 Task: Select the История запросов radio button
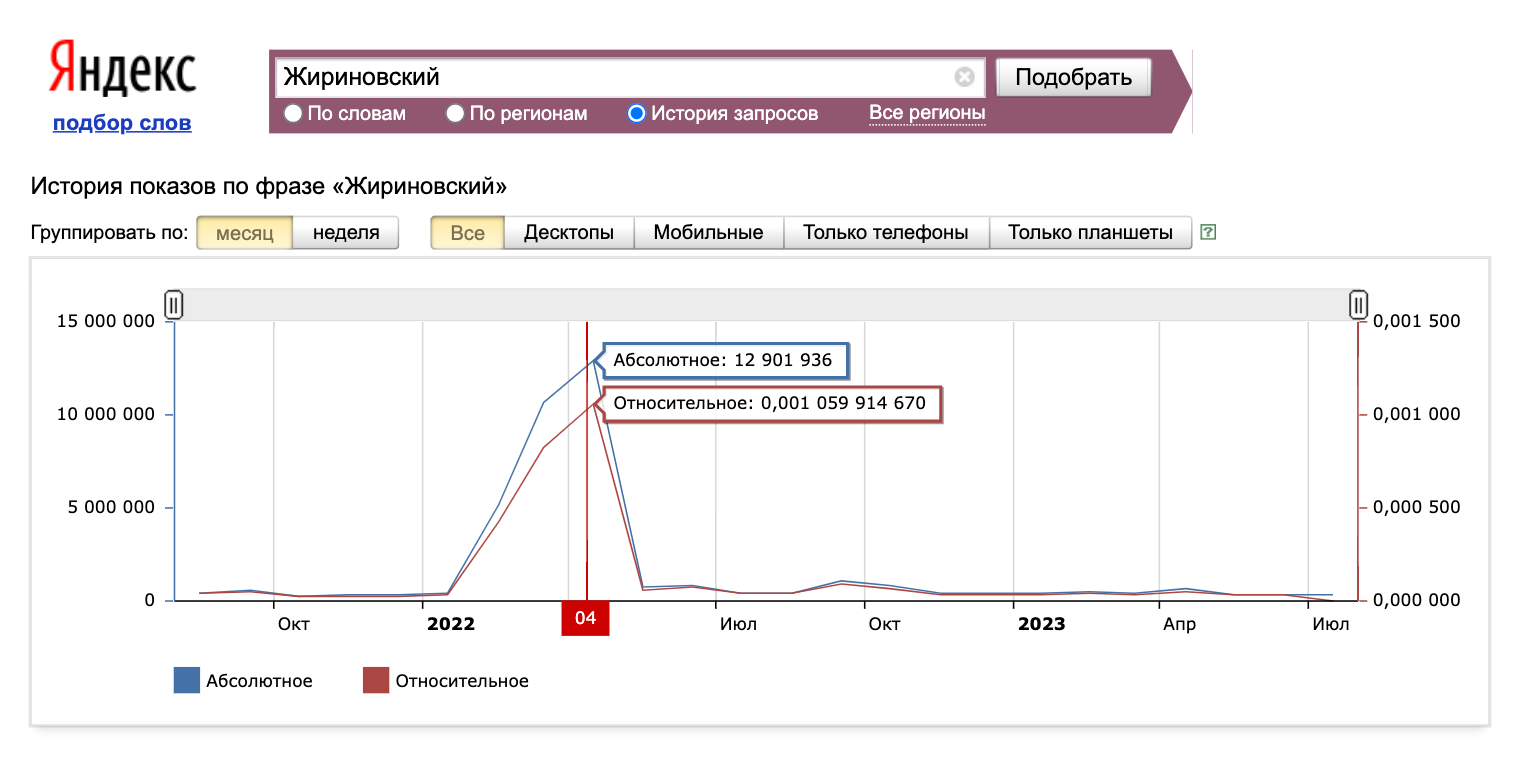coord(636,113)
